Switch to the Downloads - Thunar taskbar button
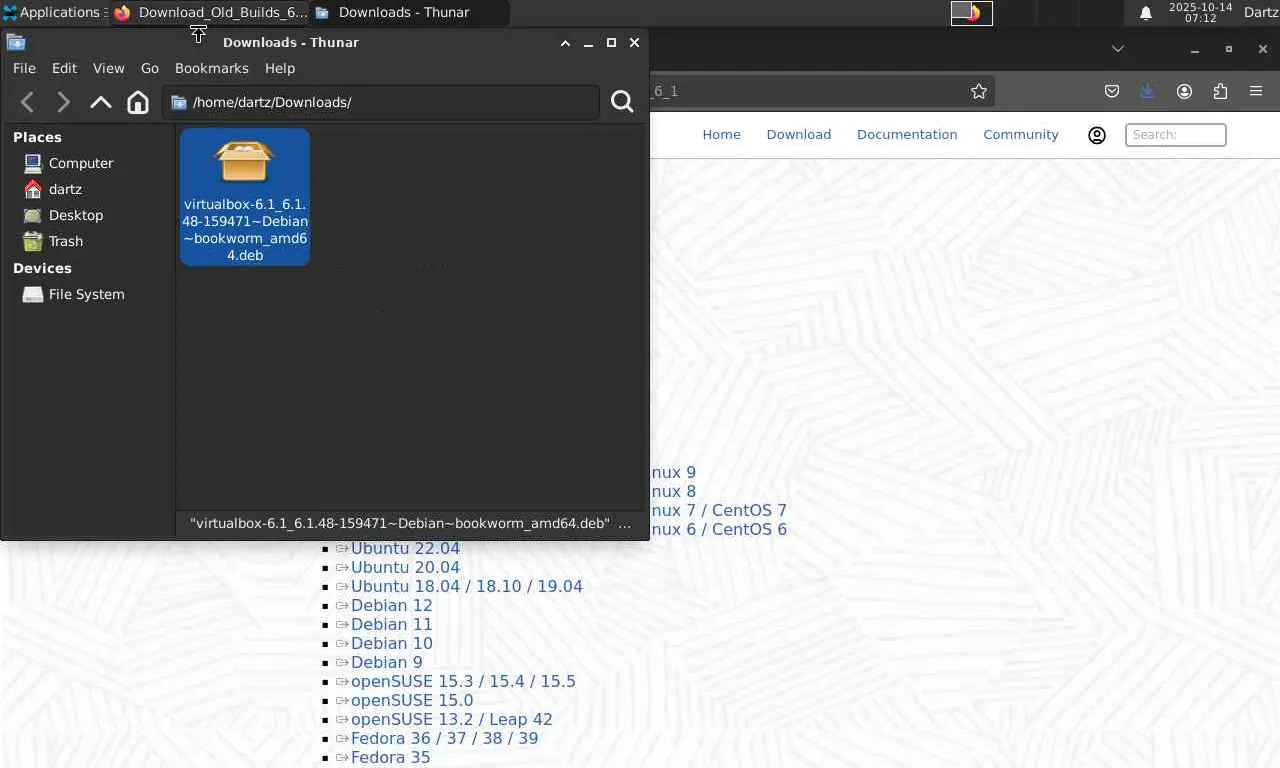Viewport: 1280px width, 768px height. click(x=410, y=13)
